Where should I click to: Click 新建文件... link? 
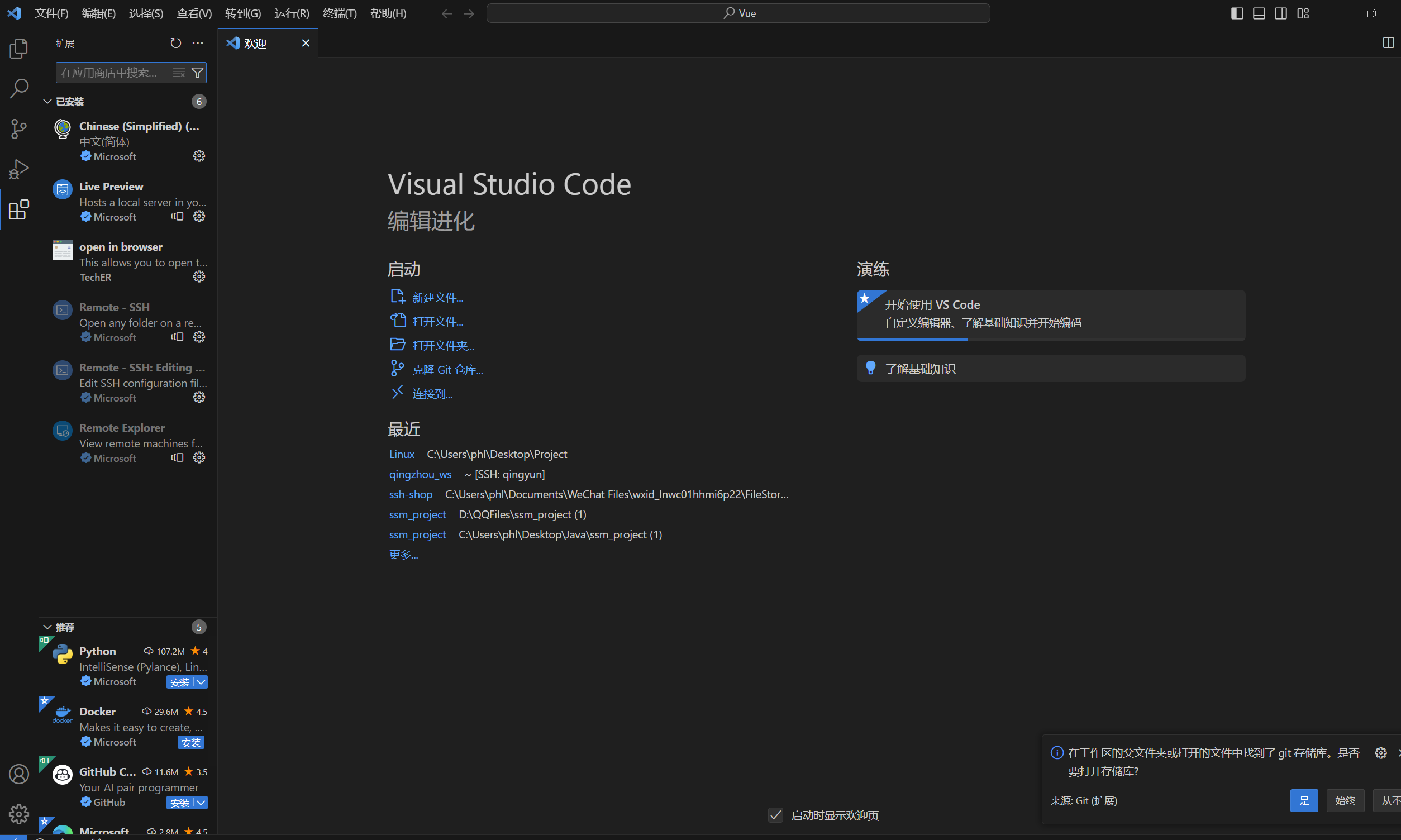pyautogui.click(x=437, y=297)
